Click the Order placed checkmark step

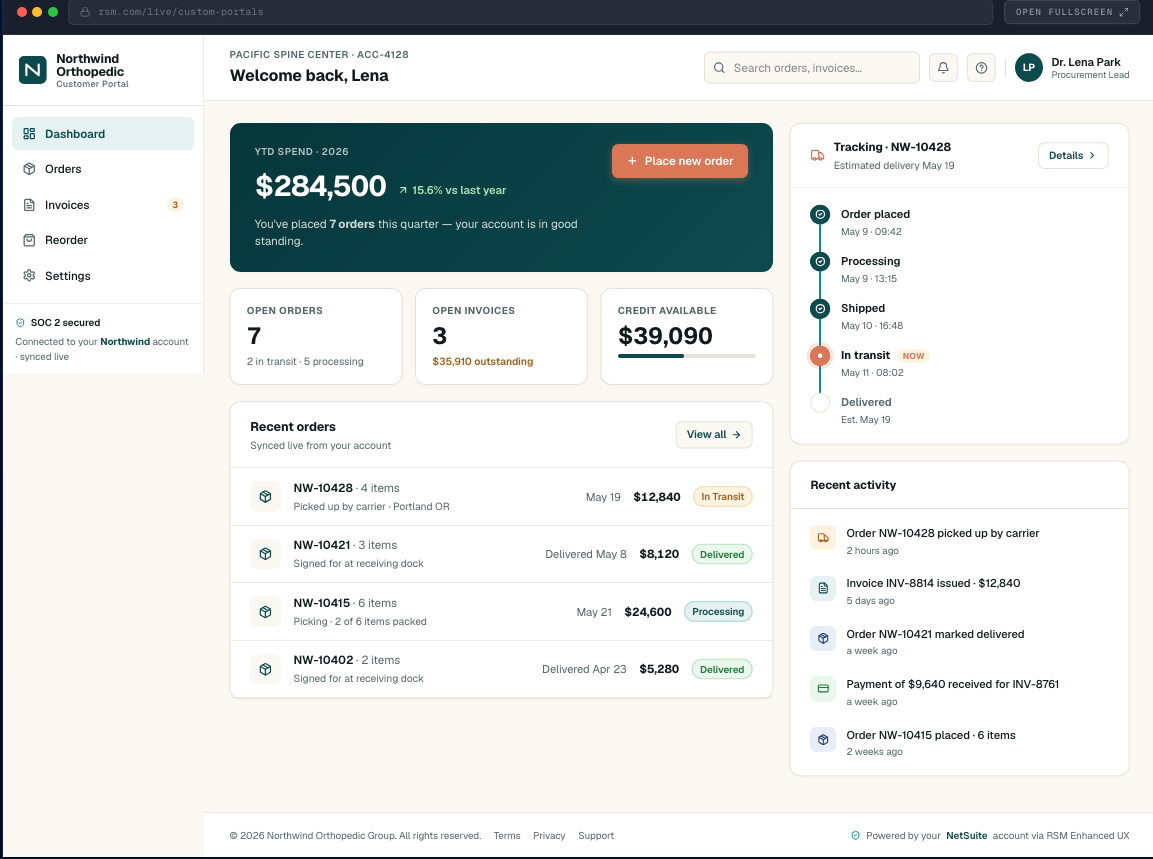tap(820, 215)
